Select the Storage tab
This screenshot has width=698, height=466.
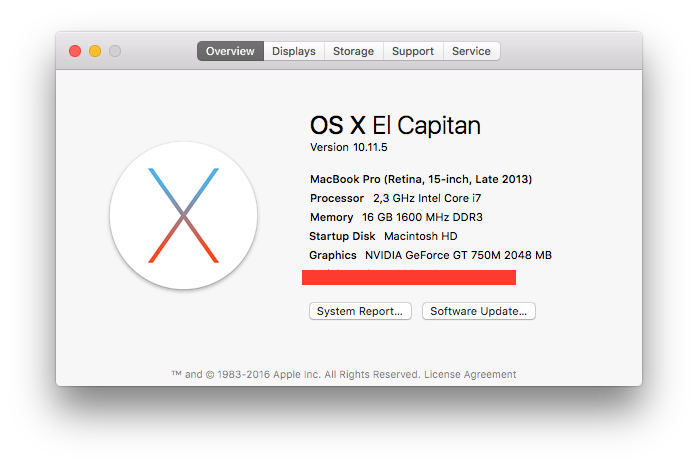click(353, 51)
